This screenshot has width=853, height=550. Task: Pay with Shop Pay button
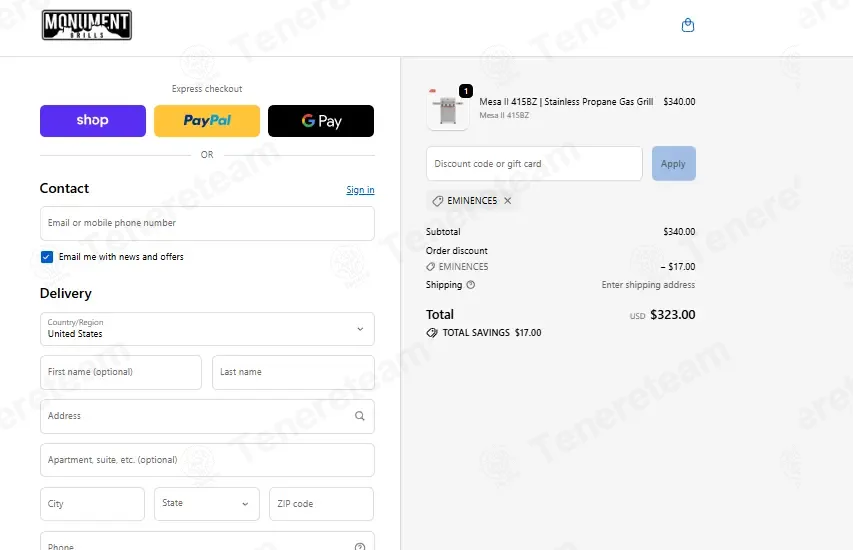coord(92,121)
